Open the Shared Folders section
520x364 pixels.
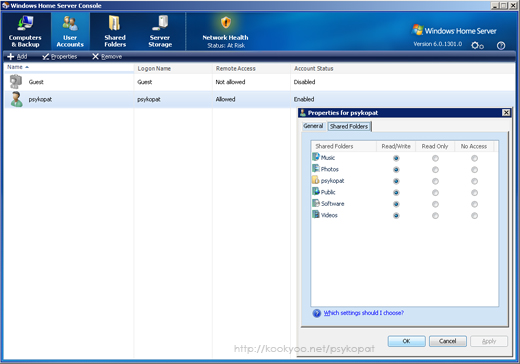pyautogui.click(x=115, y=31)
